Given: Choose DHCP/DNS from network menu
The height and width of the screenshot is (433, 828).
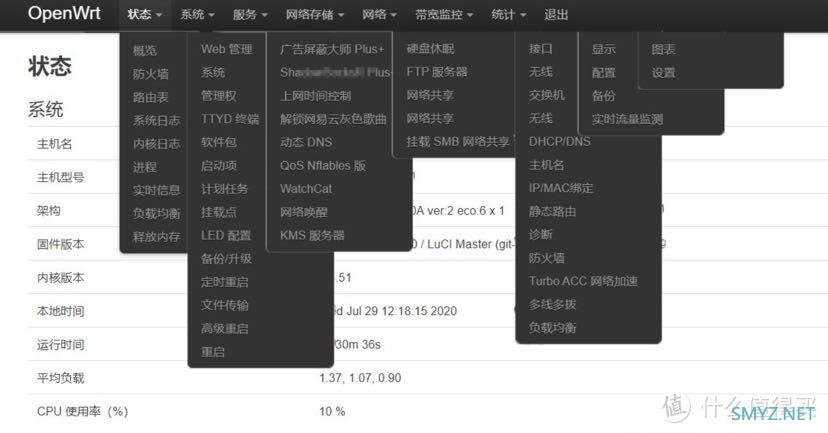Looking at the screenshot, I should pos(560,142).
